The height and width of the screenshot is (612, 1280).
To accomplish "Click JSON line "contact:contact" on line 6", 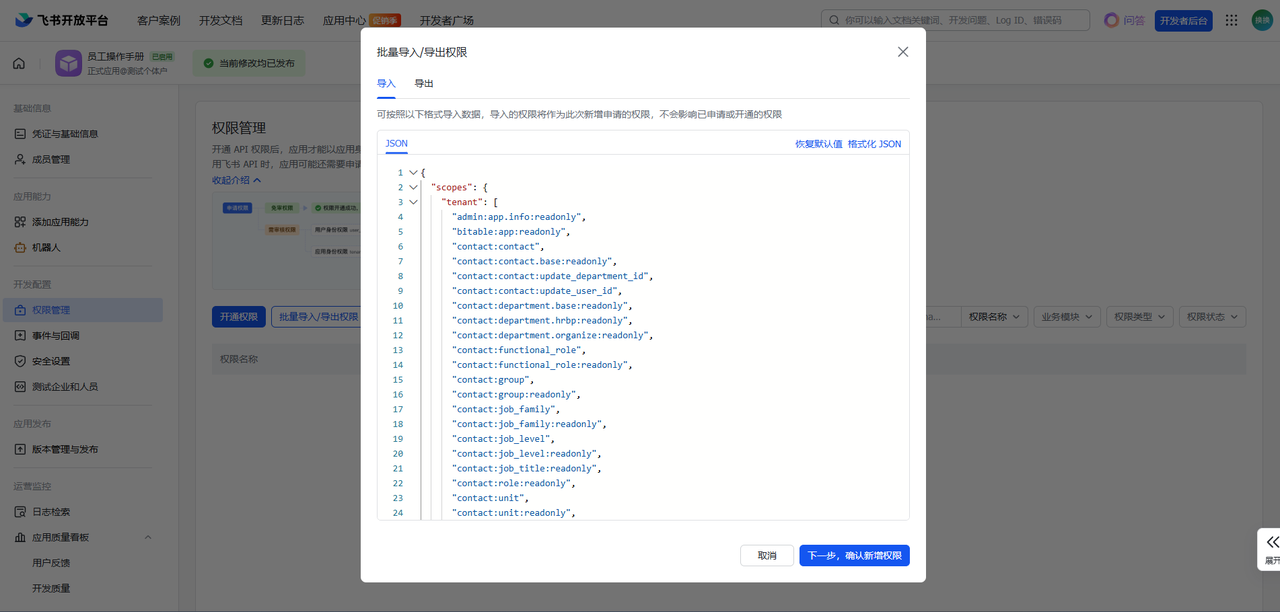I will (497, 247).
